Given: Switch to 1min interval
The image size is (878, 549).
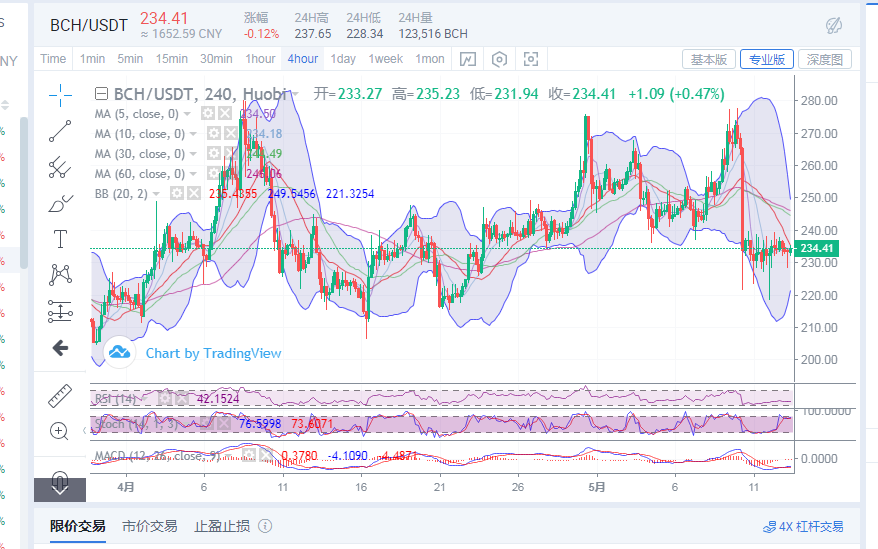Looking at the screenshot, I should (x=92, y=59).
